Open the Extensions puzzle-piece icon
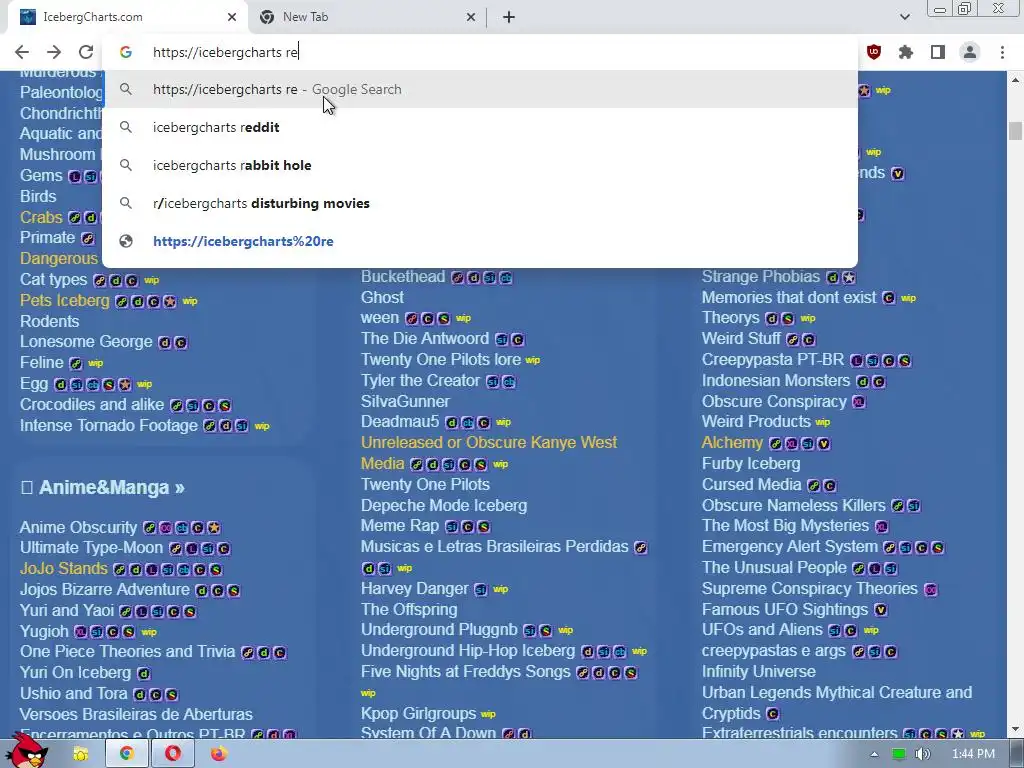The image size is (1024, 768). pos(906,52)
